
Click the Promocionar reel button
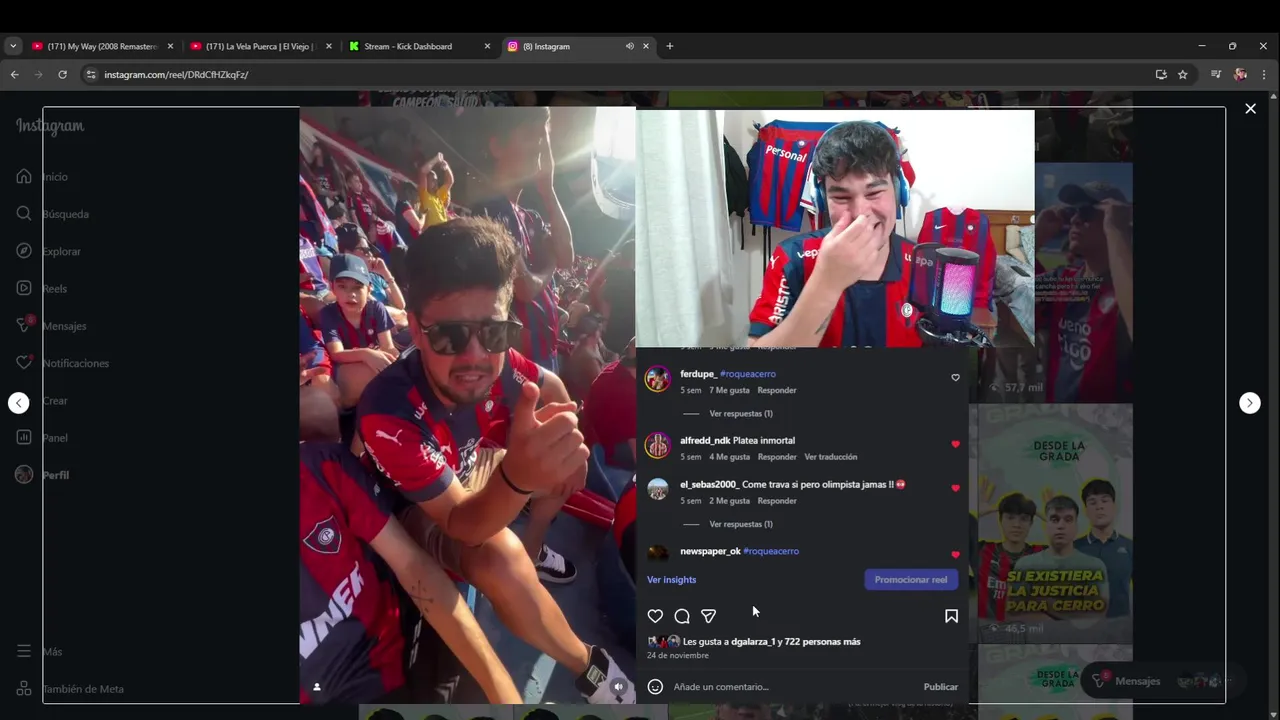coord(911,580)
